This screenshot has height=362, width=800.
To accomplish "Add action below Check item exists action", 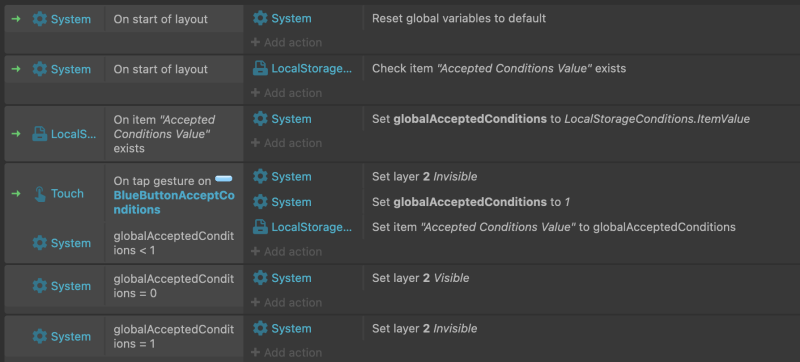I will point(286,93).
